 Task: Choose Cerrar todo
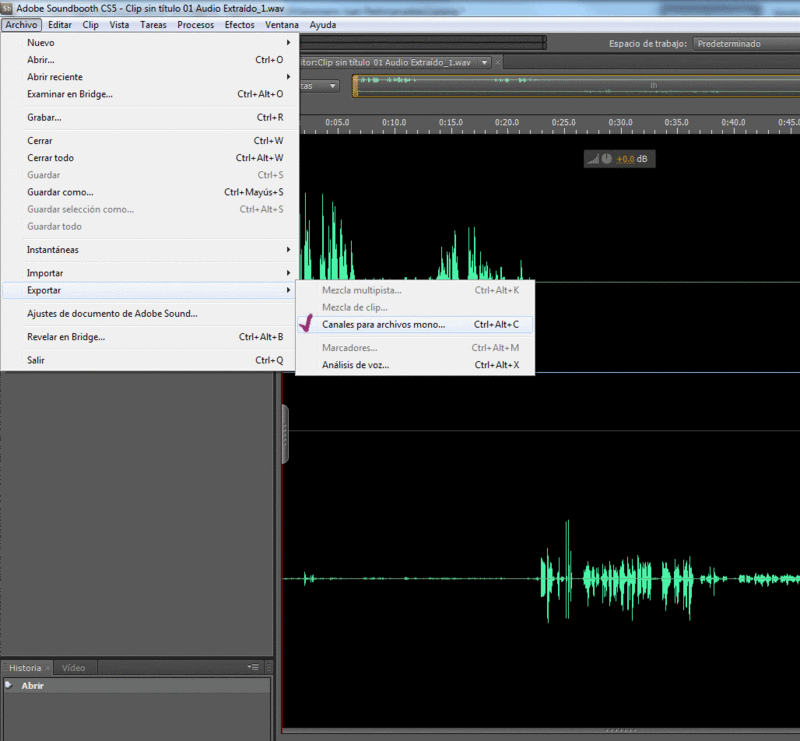[x=149, y=158]
